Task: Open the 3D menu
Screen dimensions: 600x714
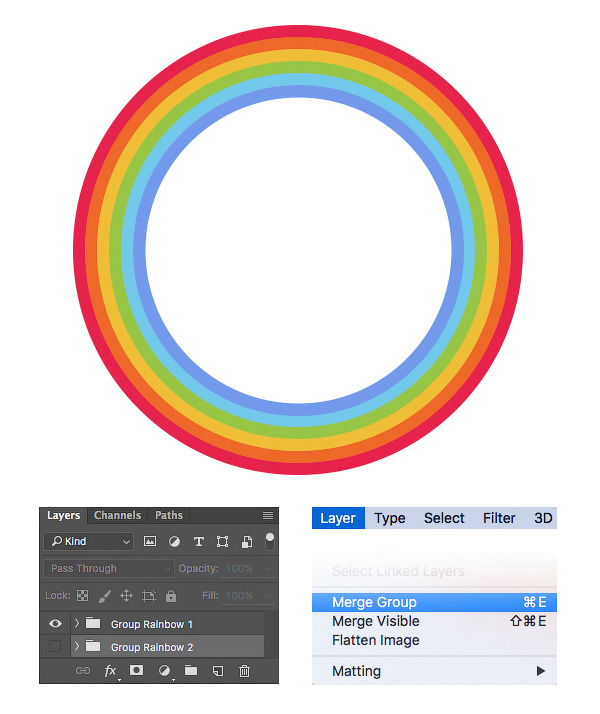Action: pyautogui.click(x=543, y=518)
